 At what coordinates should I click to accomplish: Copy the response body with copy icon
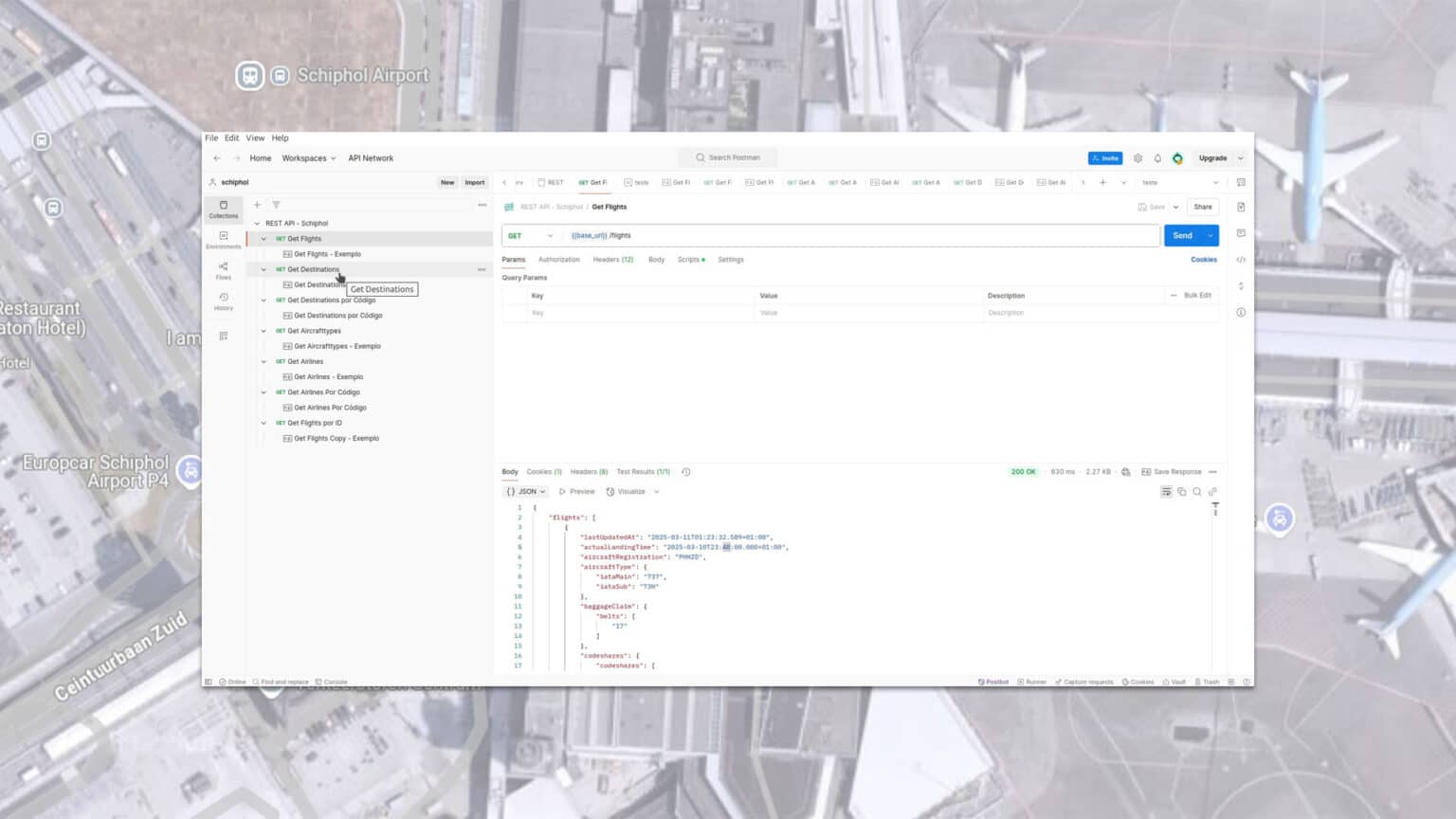pos(1182,492)
